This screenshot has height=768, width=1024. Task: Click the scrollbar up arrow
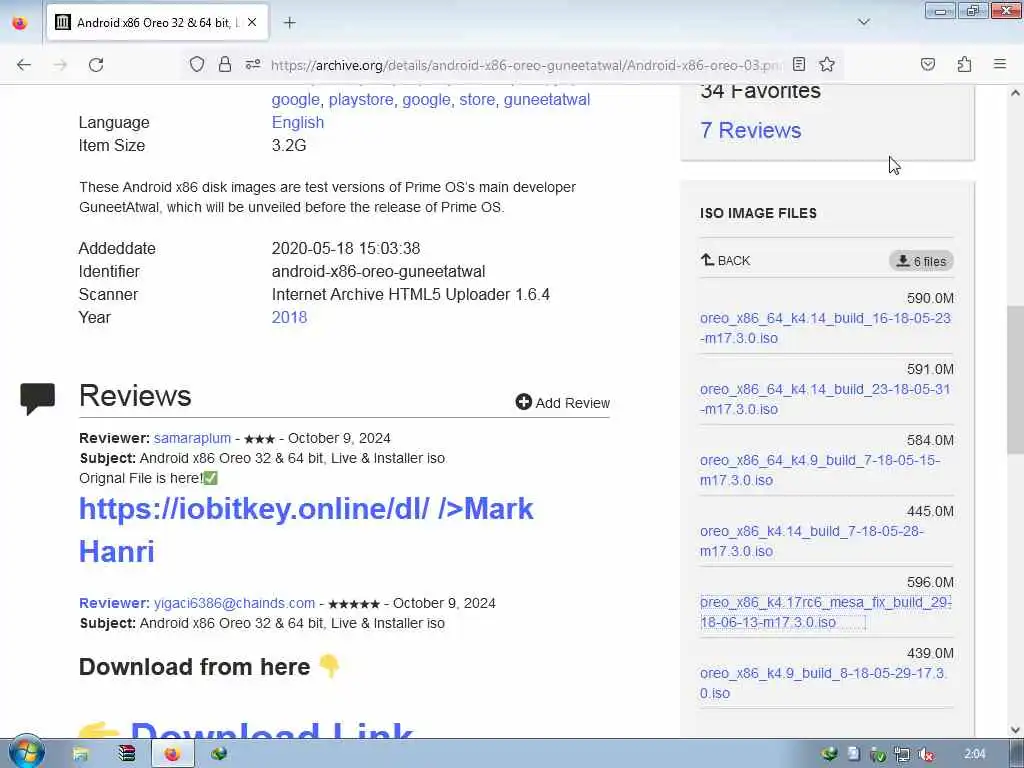[x=1015, y=93]
